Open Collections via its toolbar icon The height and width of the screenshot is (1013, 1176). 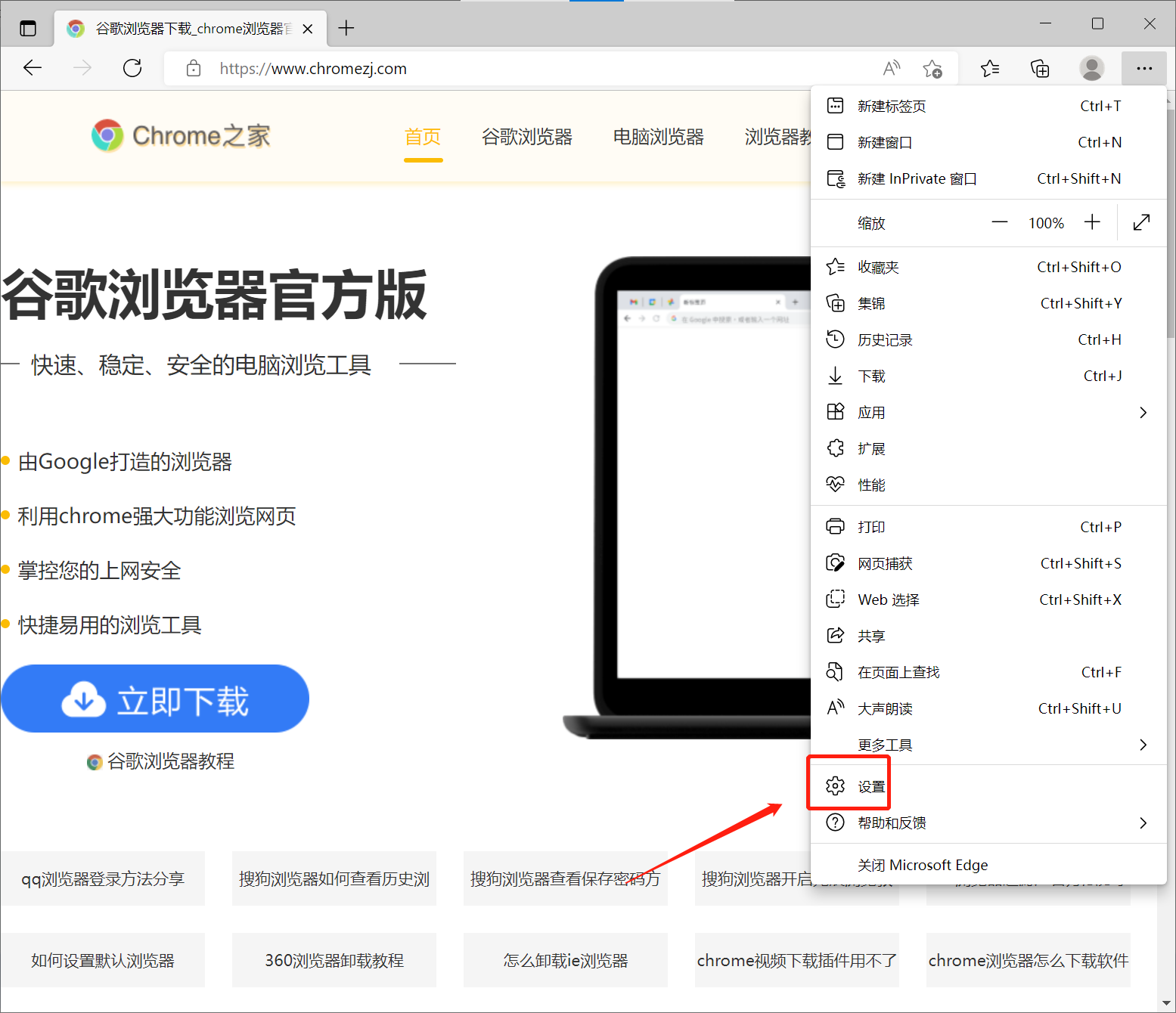(x=1040, y=68)
